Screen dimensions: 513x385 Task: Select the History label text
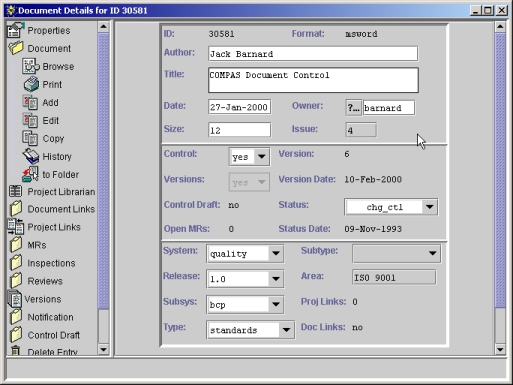(57, 156)
